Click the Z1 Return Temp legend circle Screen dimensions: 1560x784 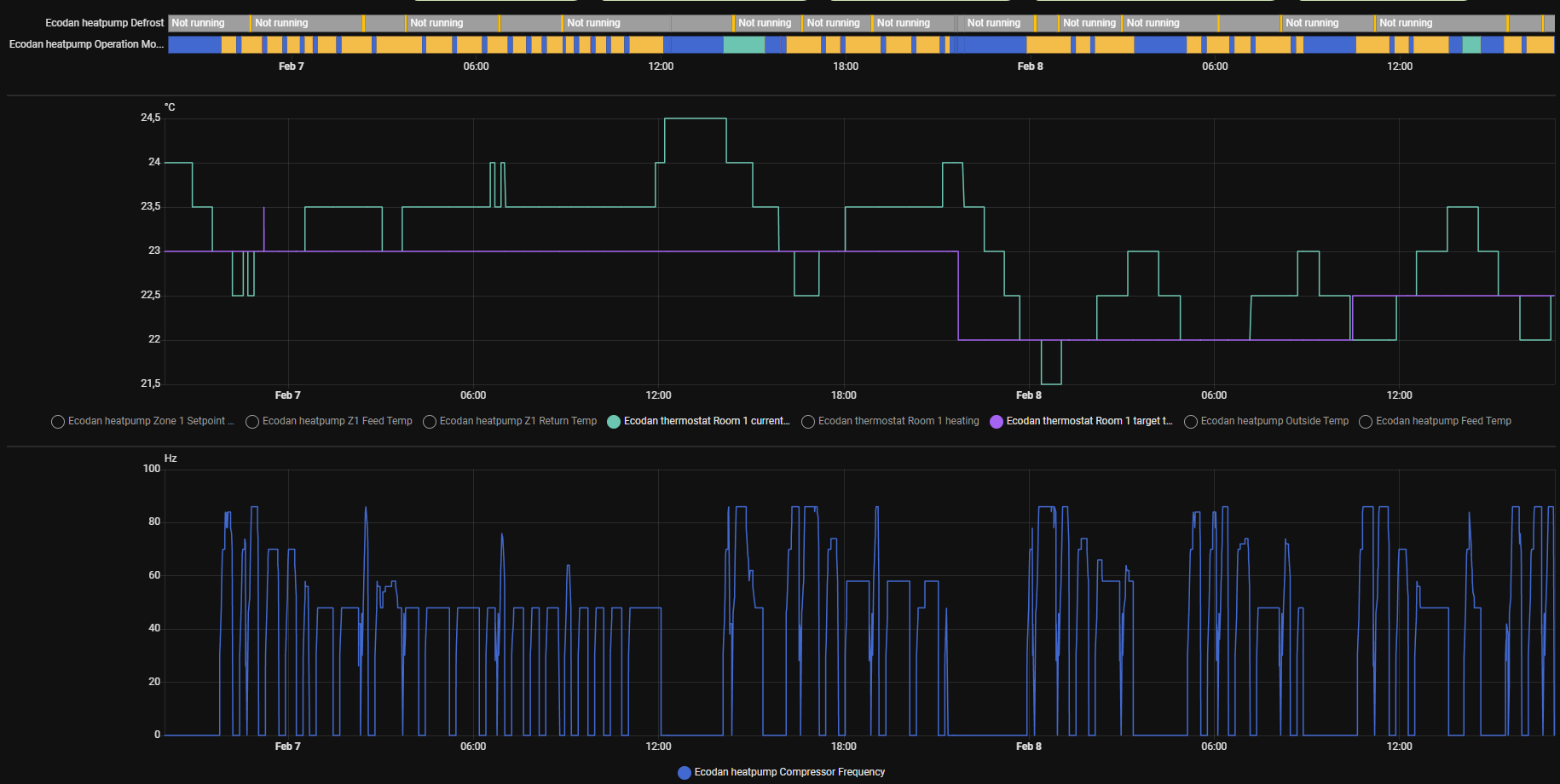[x=430, y=422]
